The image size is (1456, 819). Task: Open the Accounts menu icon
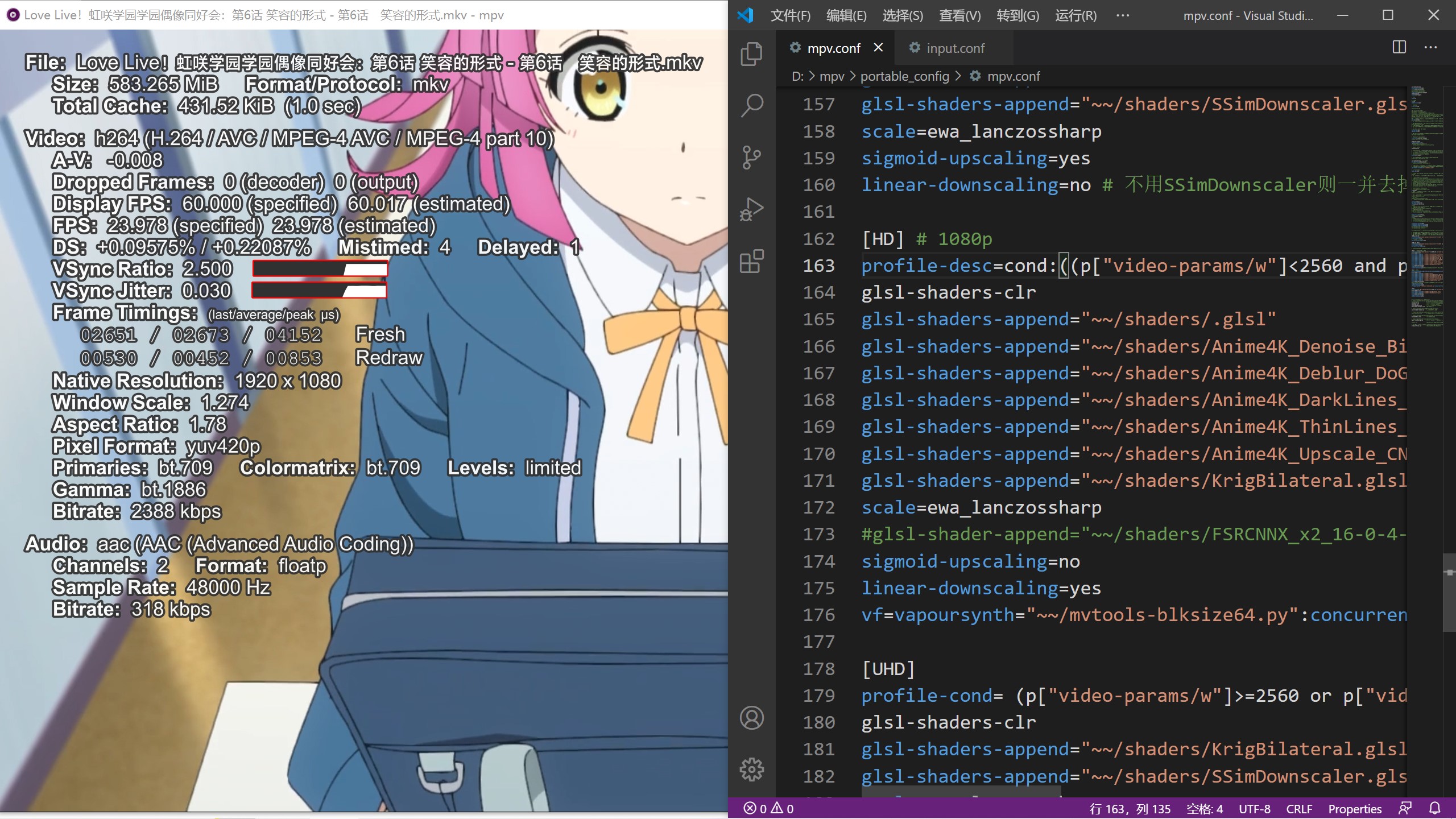click(751, 718)
